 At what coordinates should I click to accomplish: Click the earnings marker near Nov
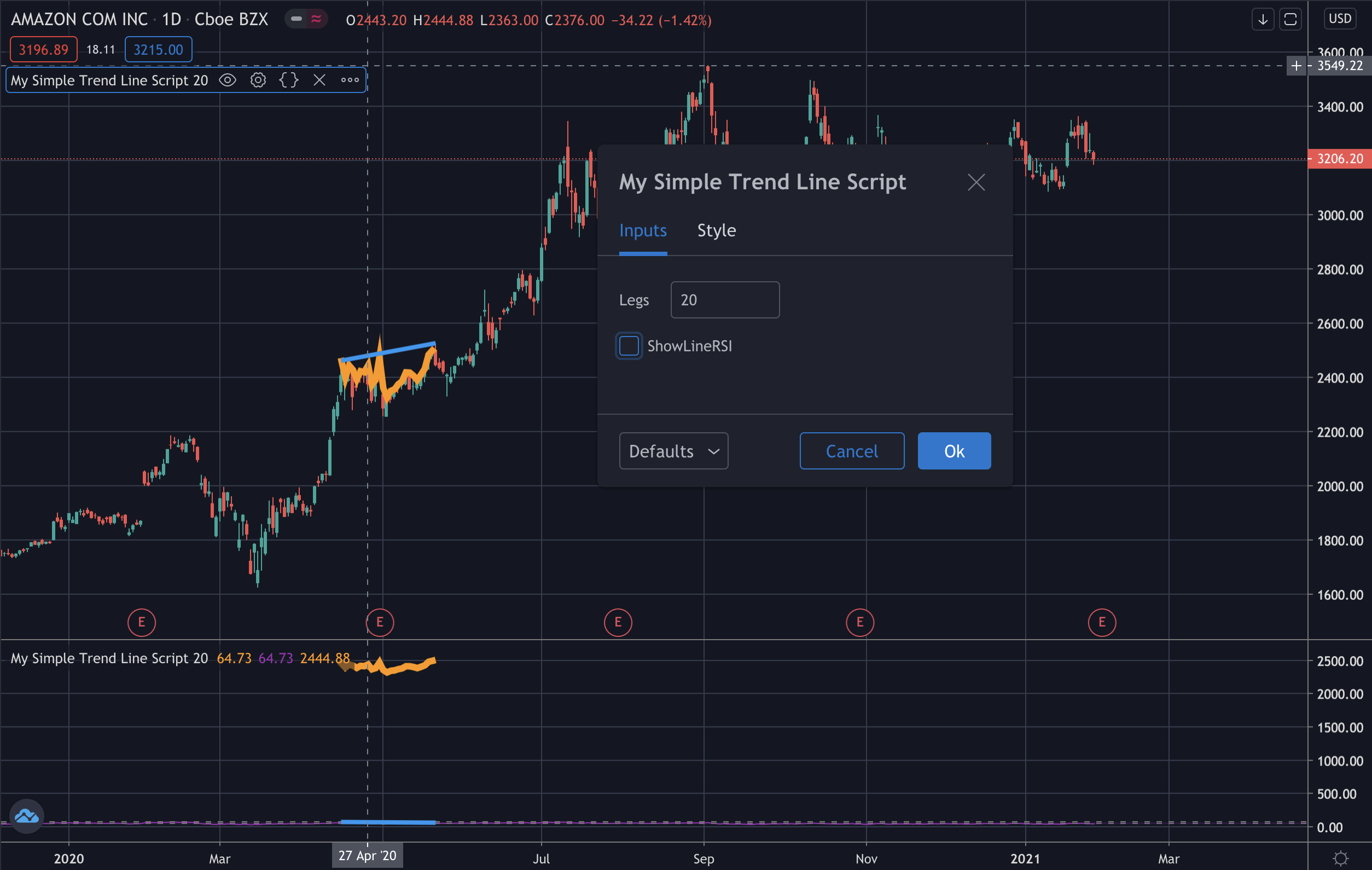click(x=860, y=622)
